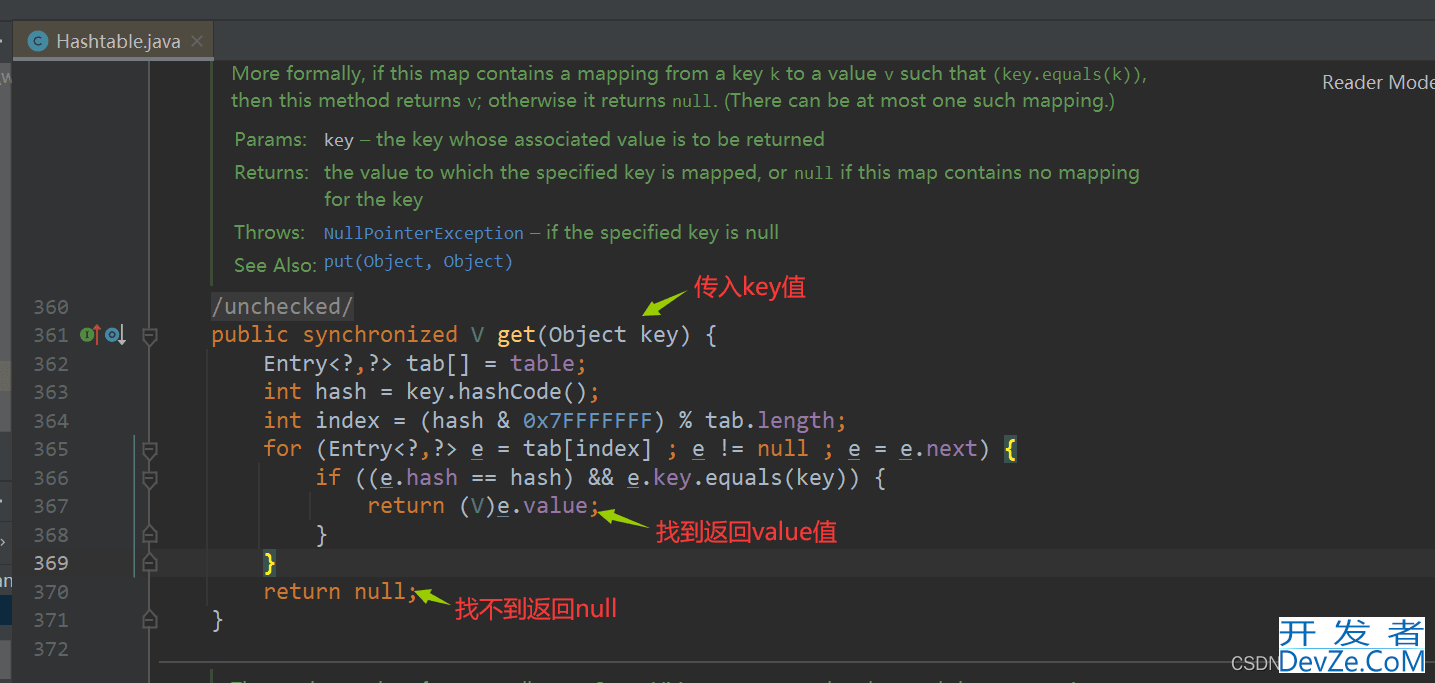The width and height of the screenshot is (1435, 683).
Task: Click 'e.value' on line 367
Action: click(x=542, y=505)
